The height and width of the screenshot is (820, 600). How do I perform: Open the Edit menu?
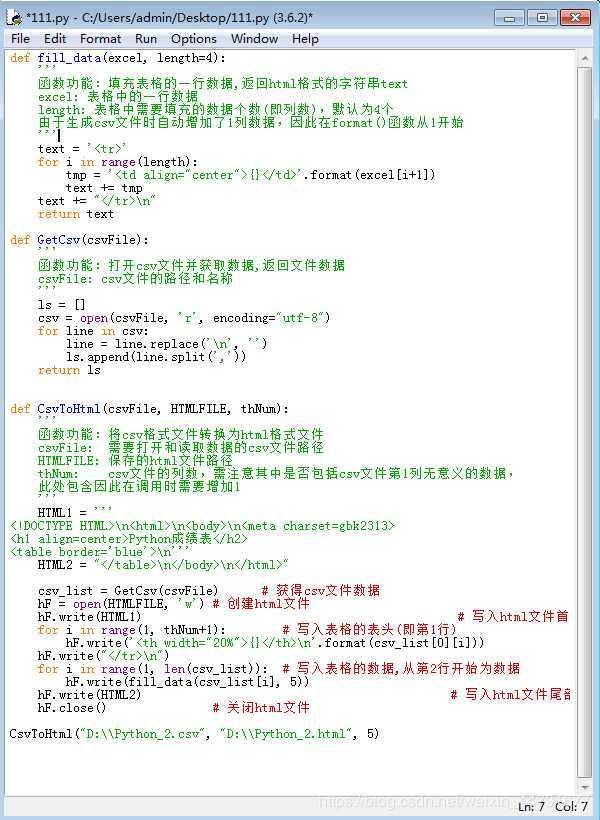[55, 39]
